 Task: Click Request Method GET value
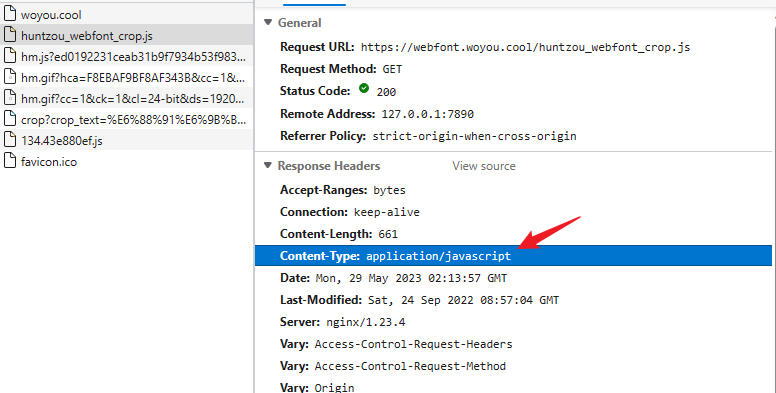392,69
